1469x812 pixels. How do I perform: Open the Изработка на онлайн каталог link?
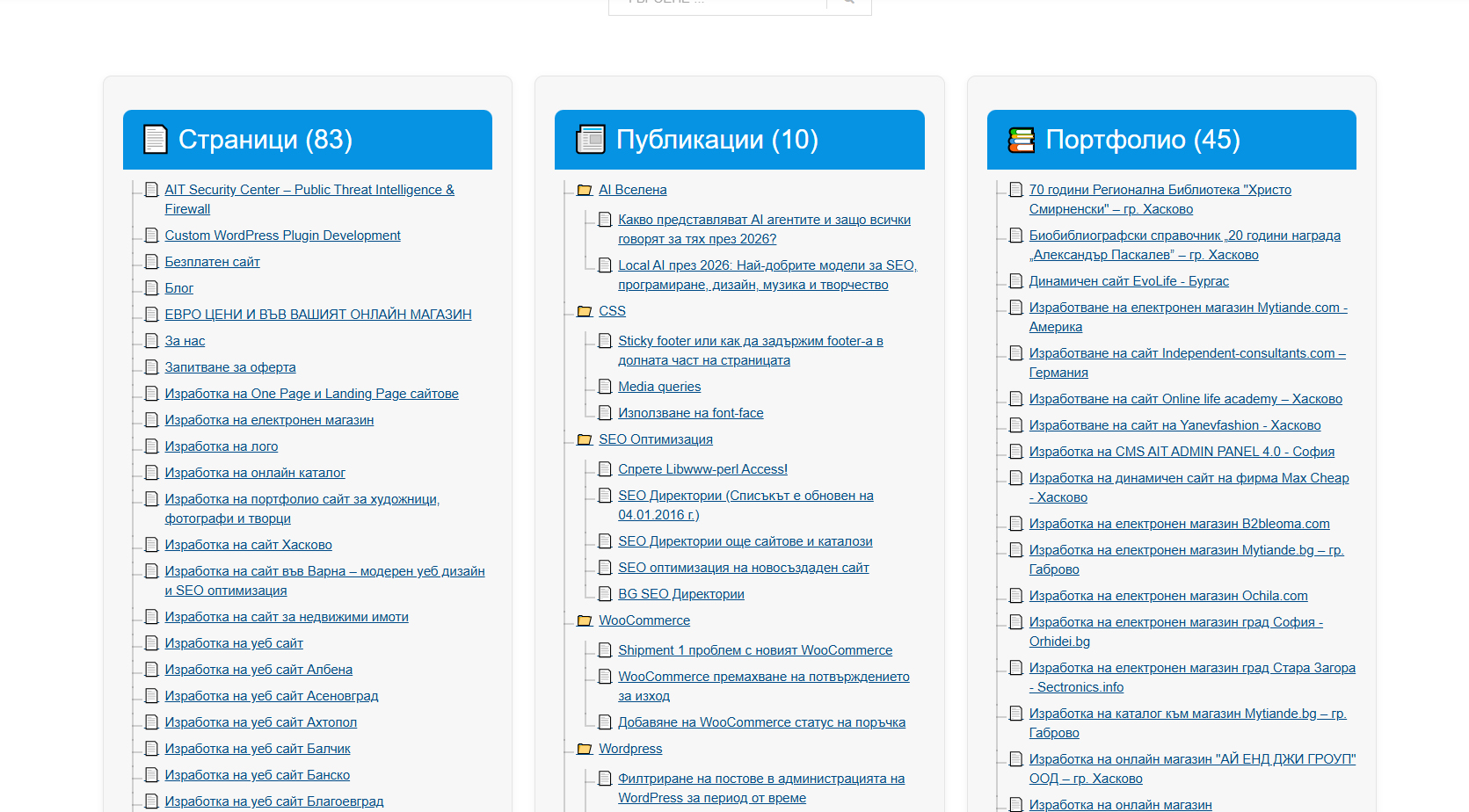point(255,473)
